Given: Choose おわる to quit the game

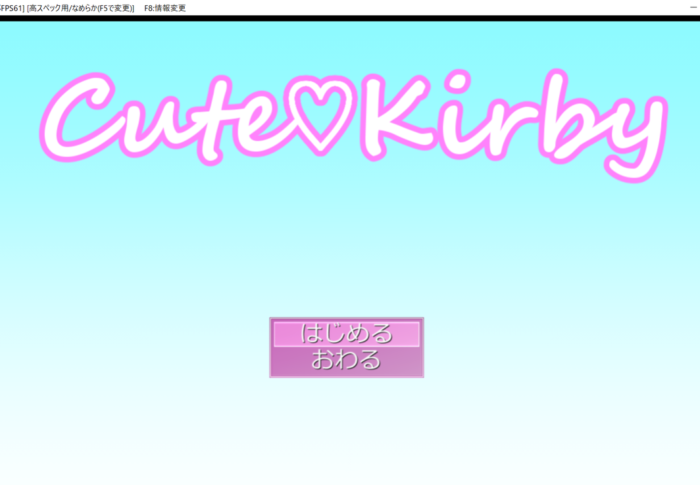Looking at the screenshot, I should point(346,360).
